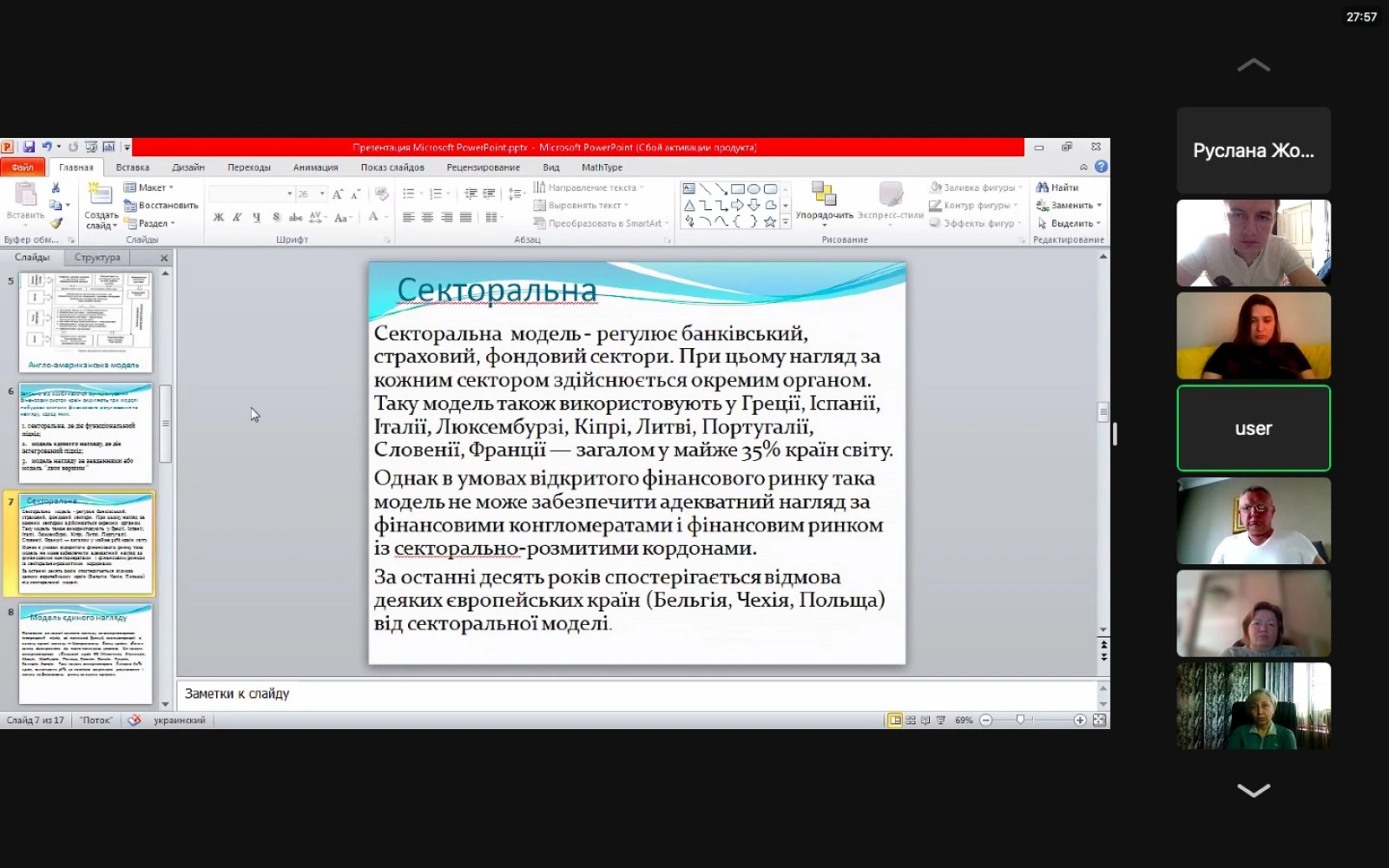Pick the star shape in shapes gallery
This screenshot has width=1389, height=868.
pos(769,222)
